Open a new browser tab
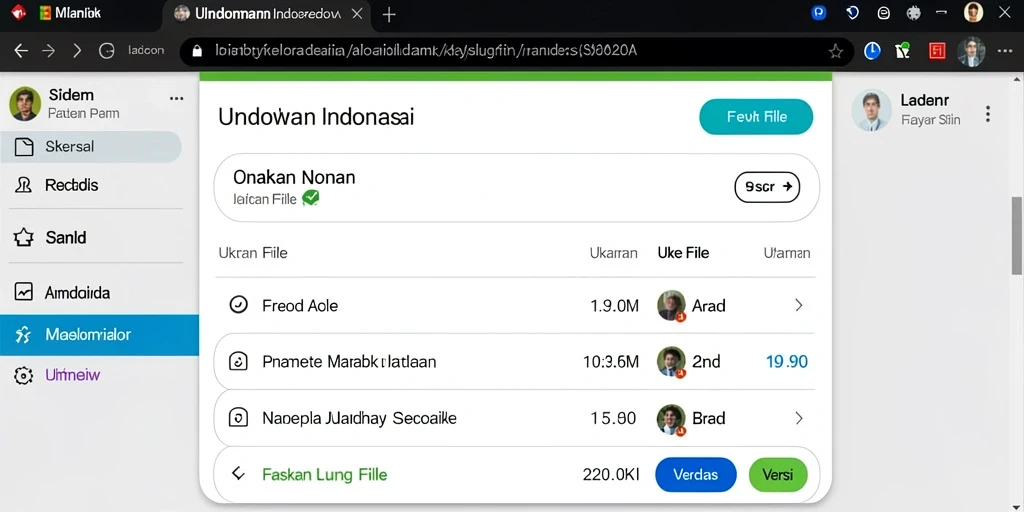Screen dimensions: 1024x512 [389, 14]
